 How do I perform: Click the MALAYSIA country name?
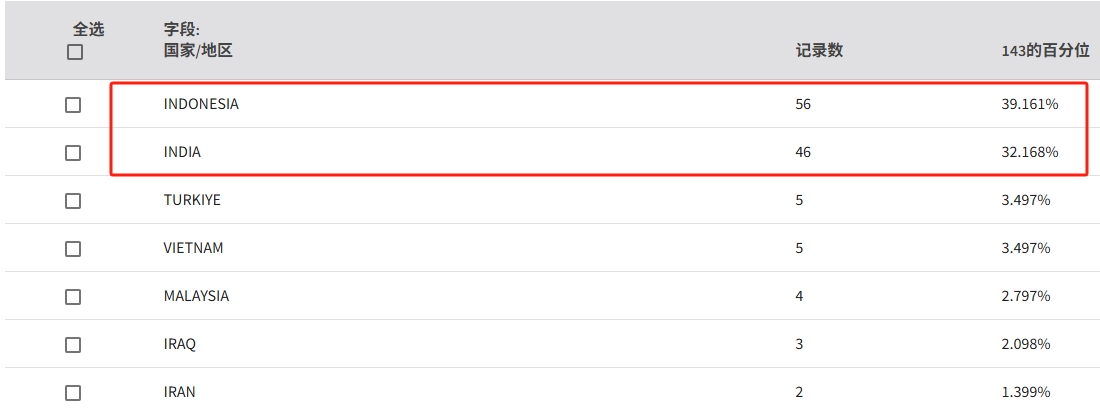tap(196, 296)
